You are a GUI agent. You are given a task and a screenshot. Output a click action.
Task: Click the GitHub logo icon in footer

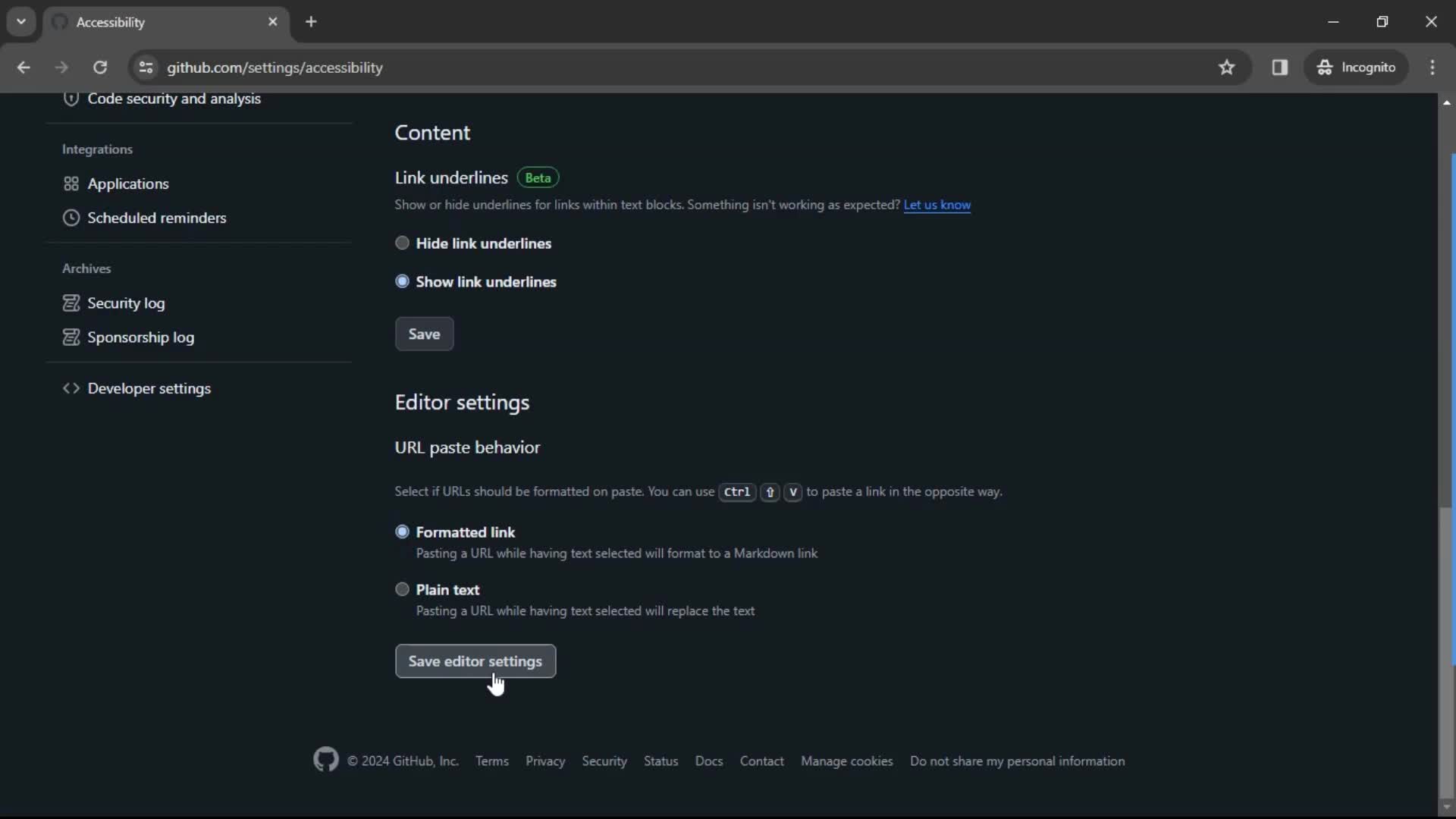point(326,761)
